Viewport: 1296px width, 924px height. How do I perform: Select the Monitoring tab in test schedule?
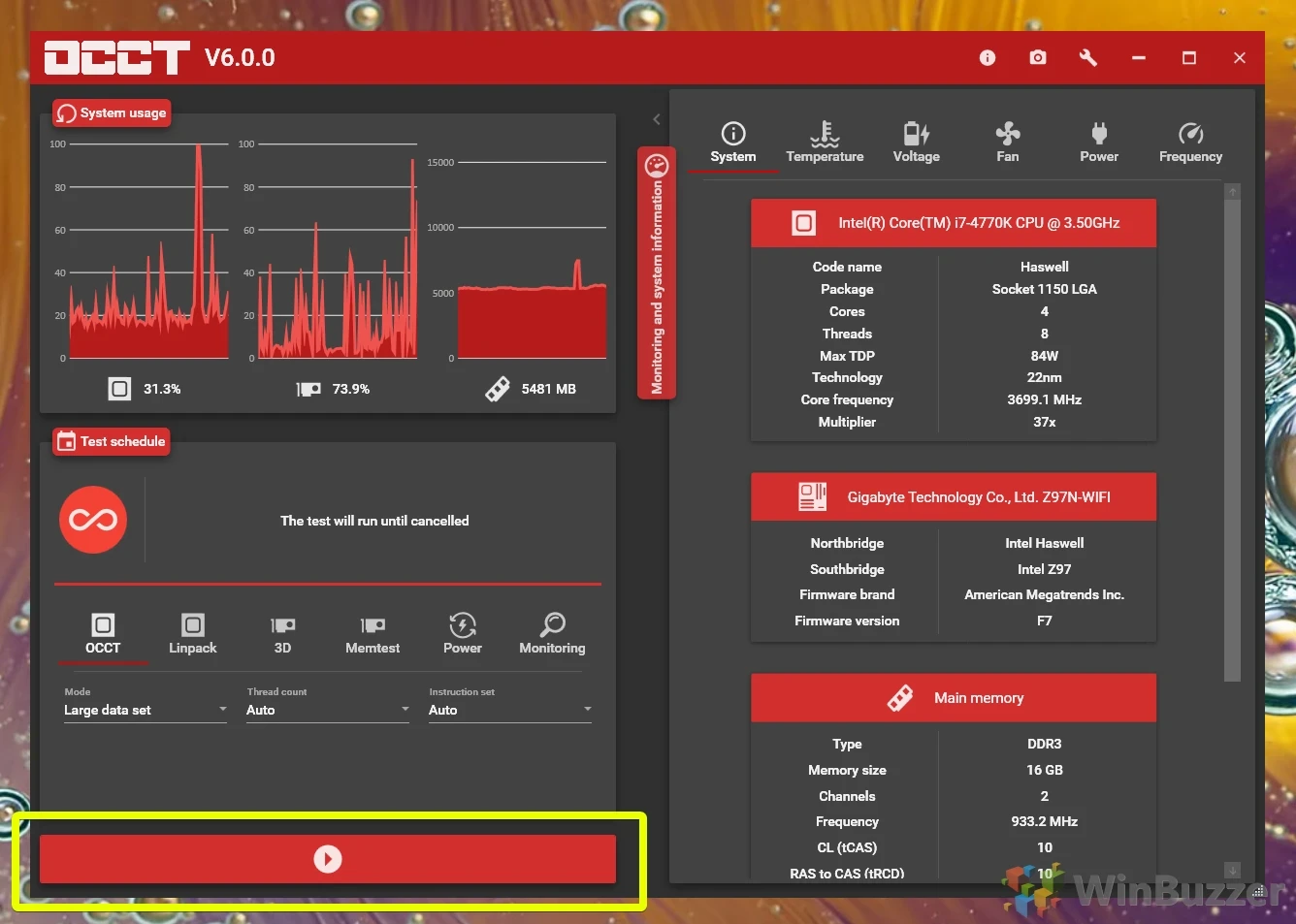tap(552, 634)
